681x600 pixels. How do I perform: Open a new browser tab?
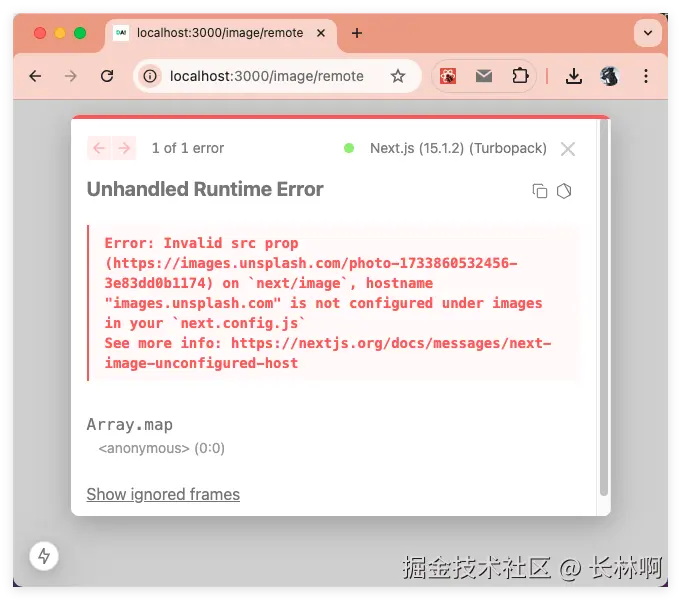click(x=357, y=33)
